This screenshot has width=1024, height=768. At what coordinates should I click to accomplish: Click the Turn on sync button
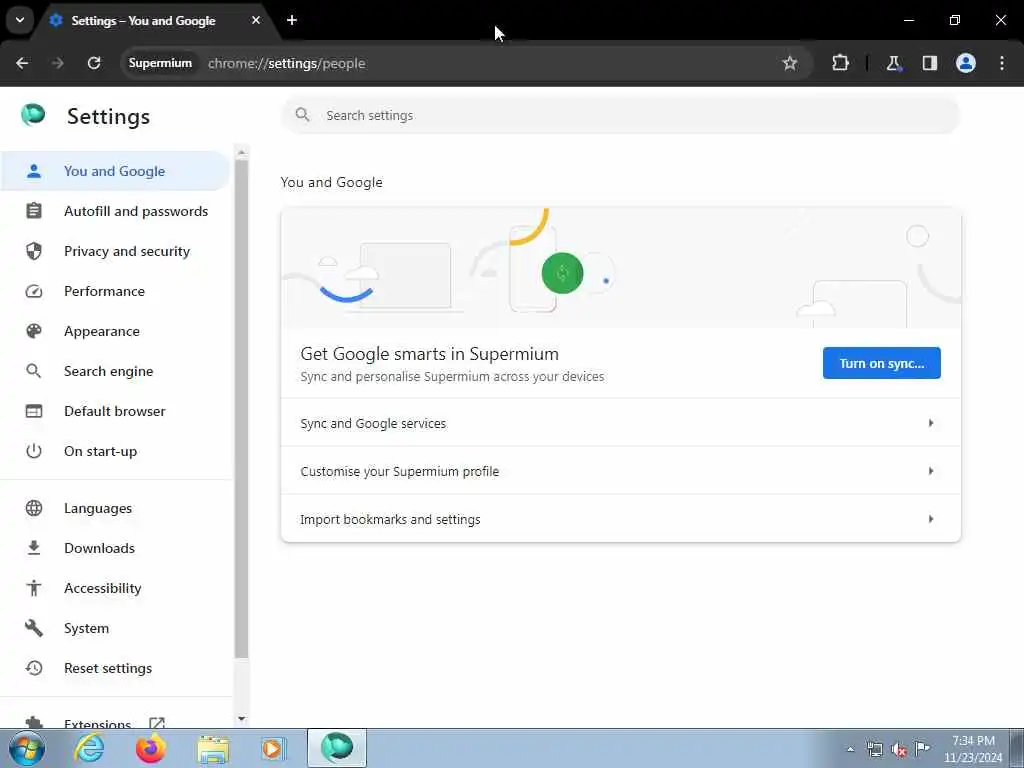(x=881, y=363)
